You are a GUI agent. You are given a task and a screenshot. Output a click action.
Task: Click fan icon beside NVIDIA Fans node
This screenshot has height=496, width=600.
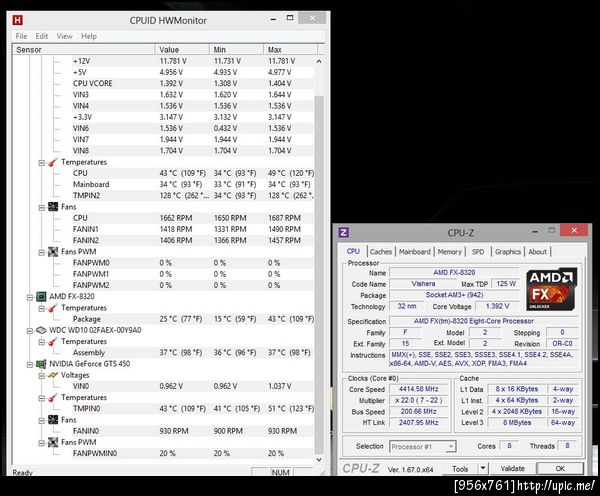53,420
